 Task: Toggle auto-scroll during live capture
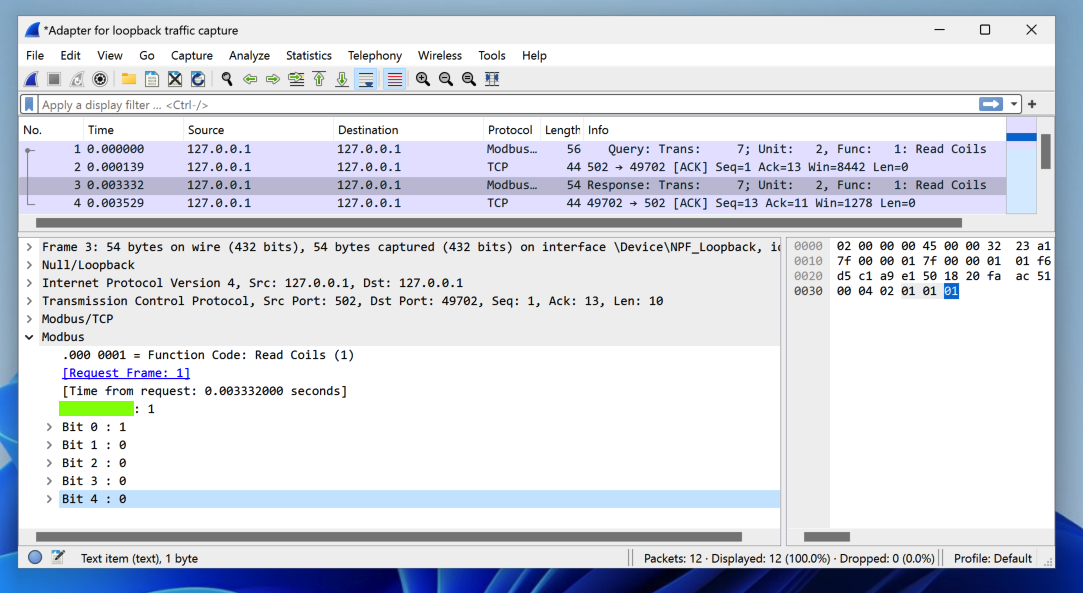[x=366, y=79]
